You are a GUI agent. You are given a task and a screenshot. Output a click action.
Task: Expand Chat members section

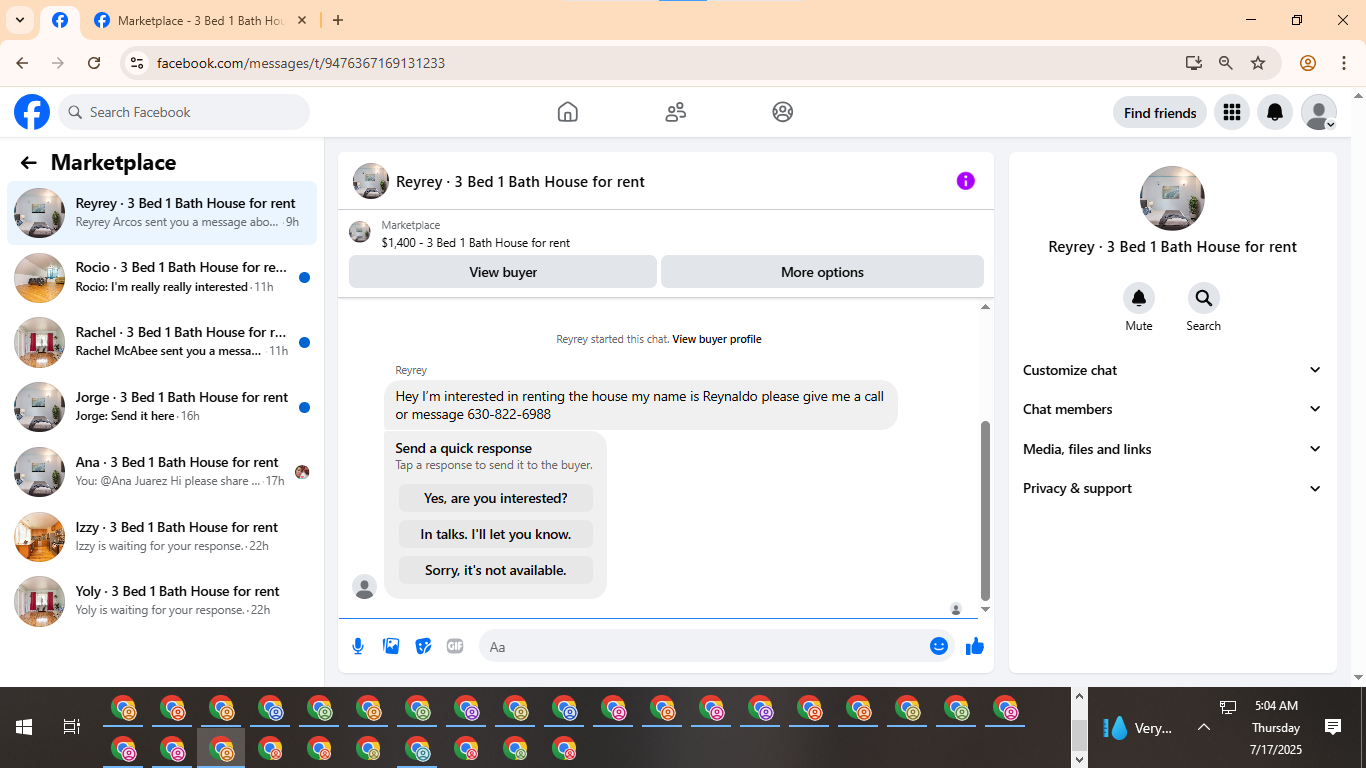[1172, 409]
